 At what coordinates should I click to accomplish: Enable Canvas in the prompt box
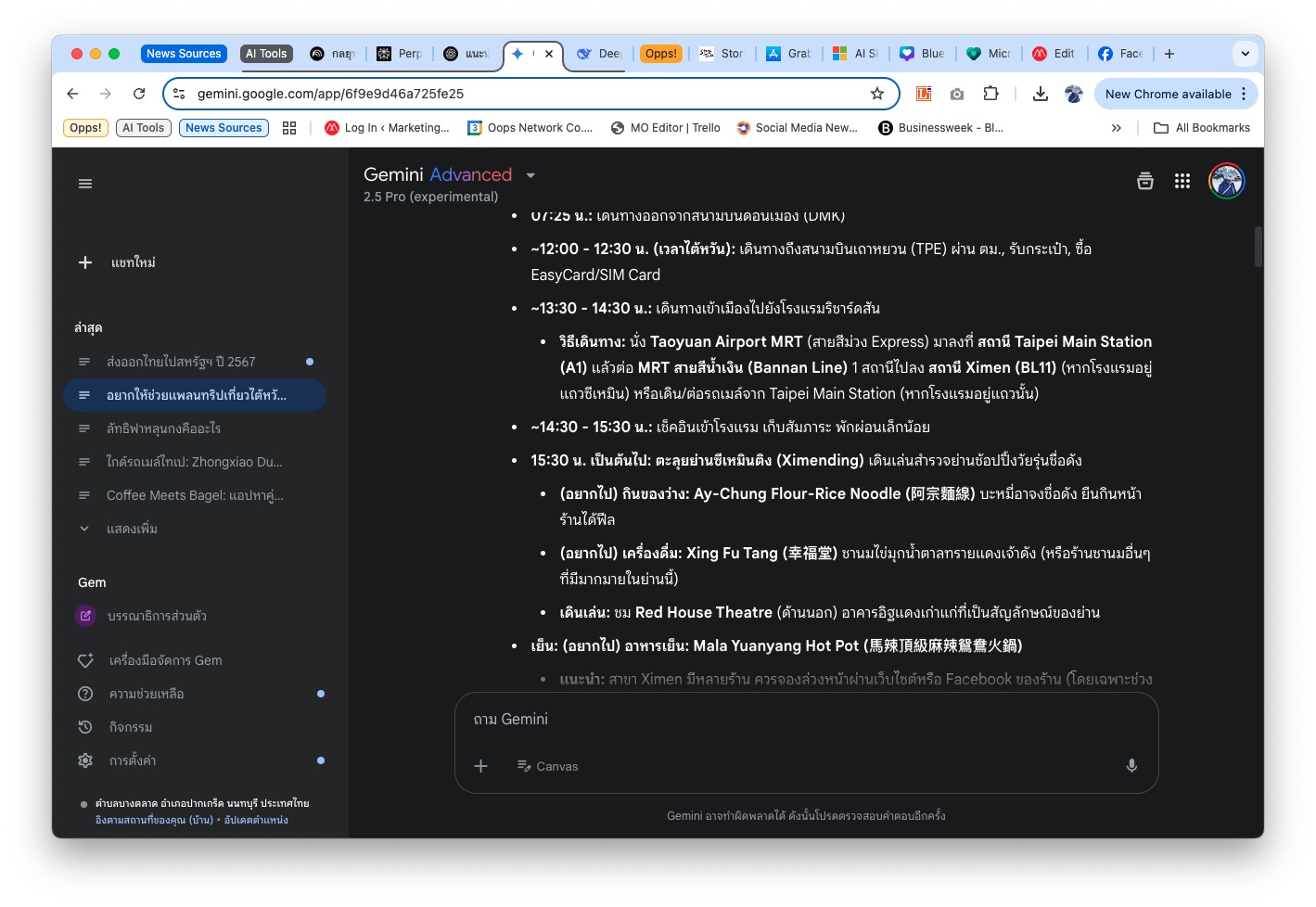coord(547,766)
